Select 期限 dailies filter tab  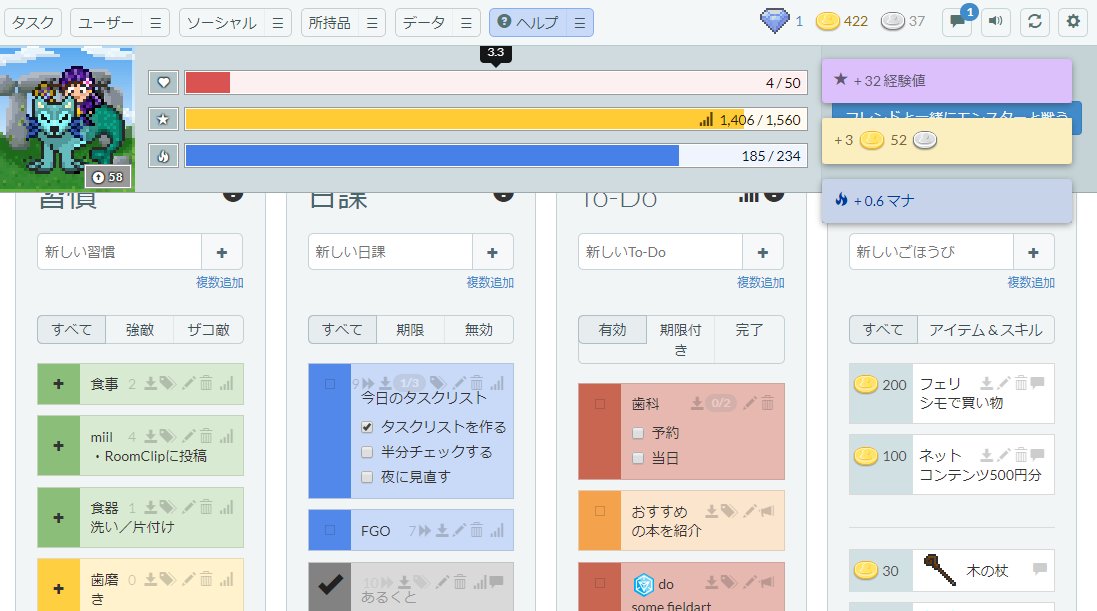[410, 330]
